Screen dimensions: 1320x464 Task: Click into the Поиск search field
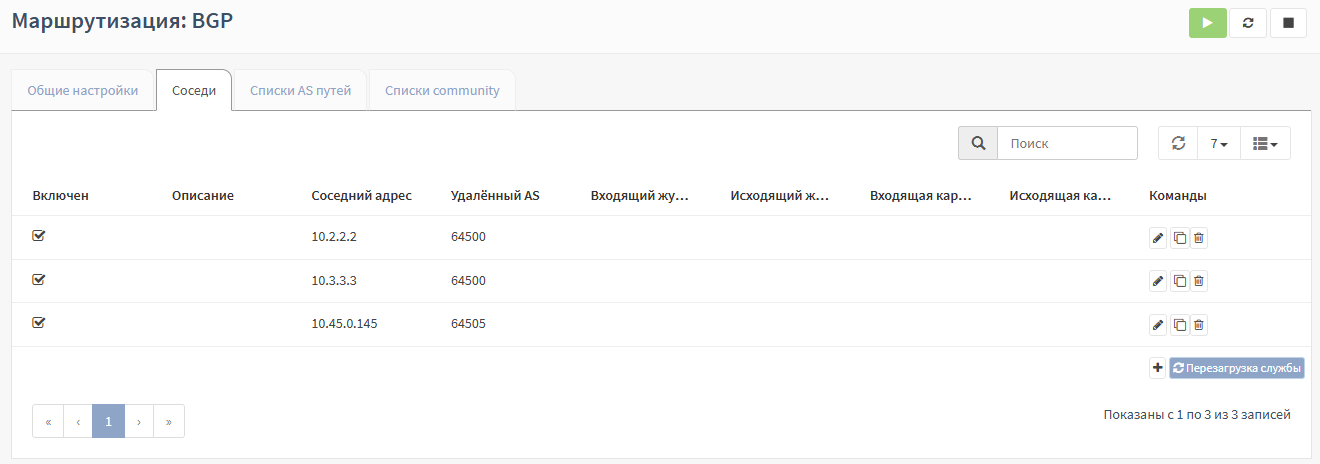1067,143
